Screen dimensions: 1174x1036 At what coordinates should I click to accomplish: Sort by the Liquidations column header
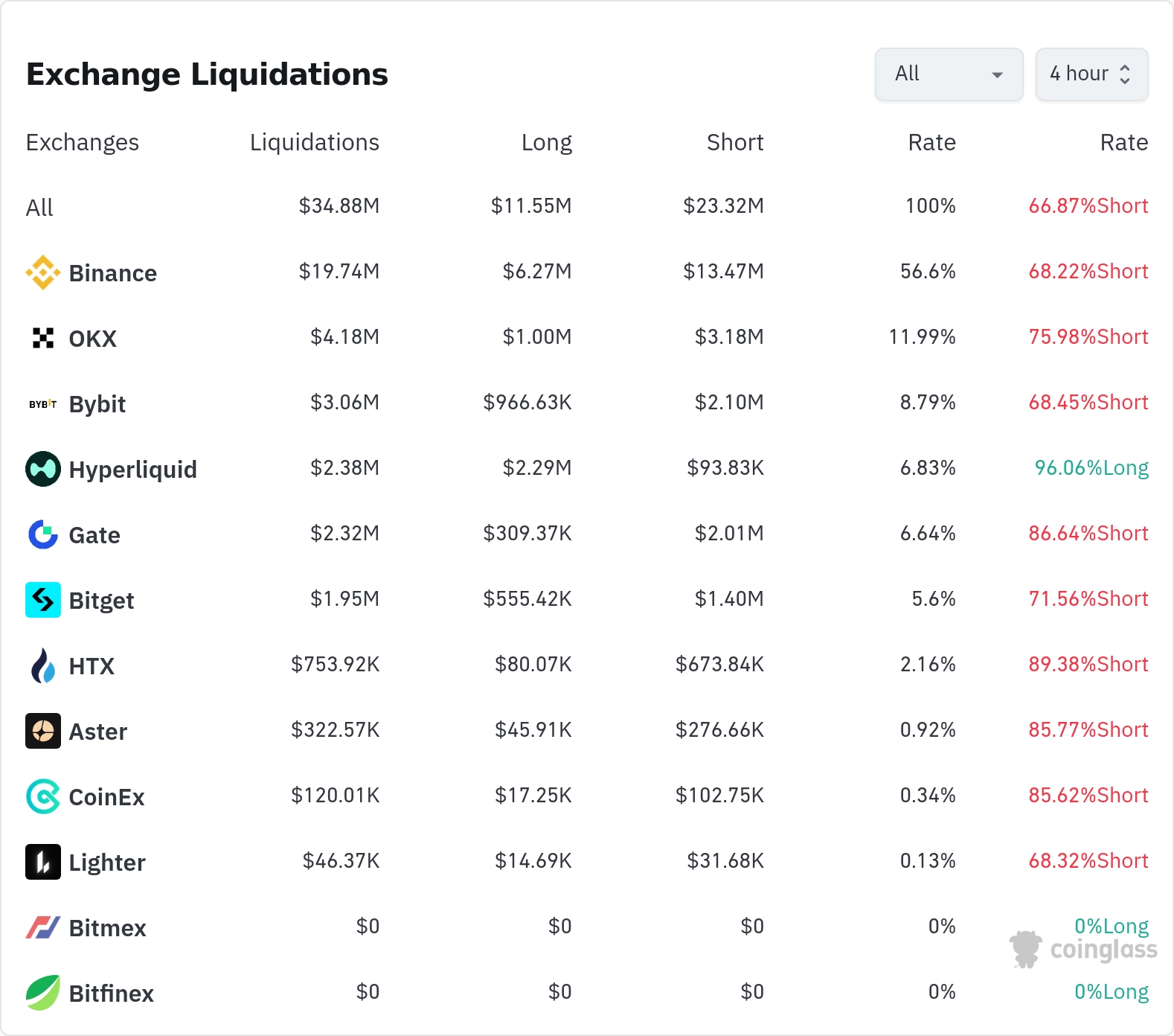pos(314,142)
